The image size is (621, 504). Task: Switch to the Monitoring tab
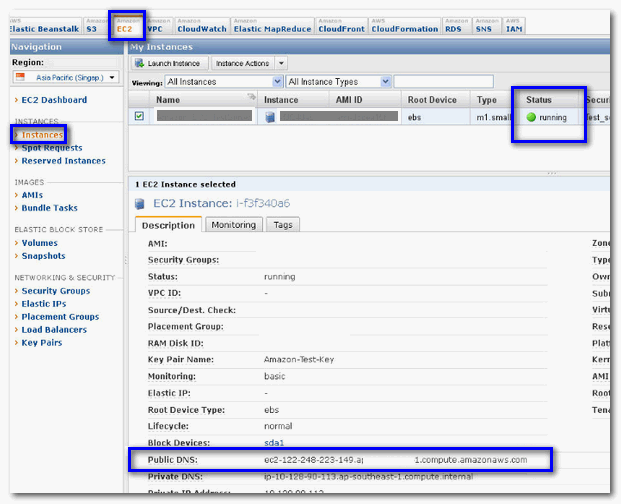(234, 225)
